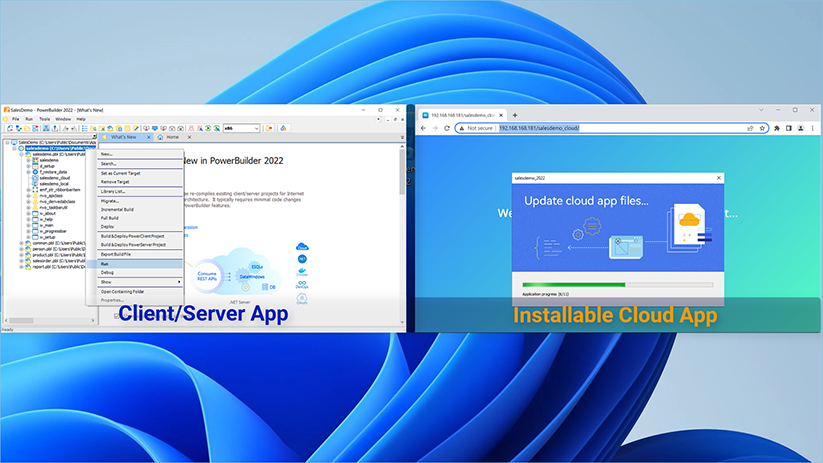Expand the person.pbl library node
The height and width of the screenshot is (463, 823).
pos(22,249)
